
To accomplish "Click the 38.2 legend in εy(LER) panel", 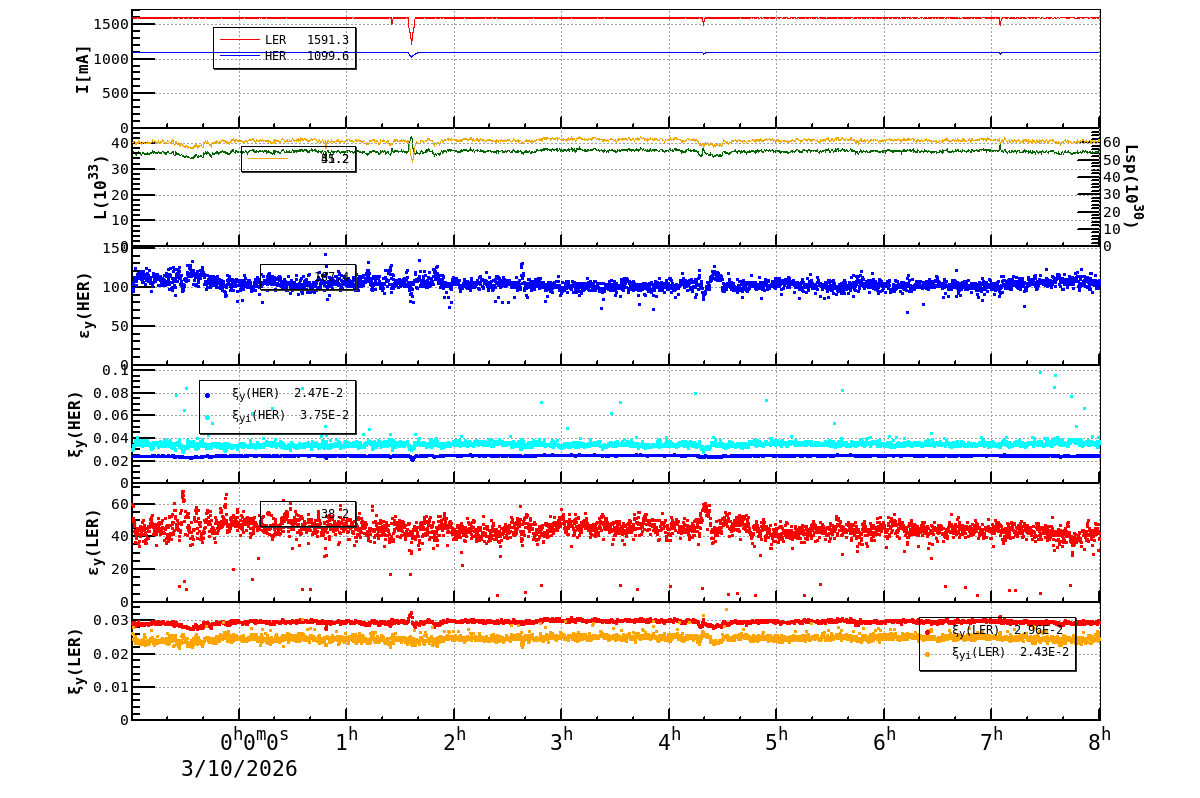I will tap(308, 514).
